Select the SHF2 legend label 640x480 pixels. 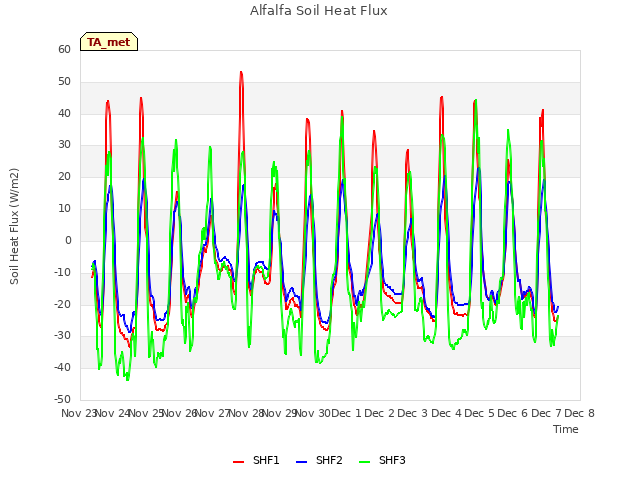329,460
